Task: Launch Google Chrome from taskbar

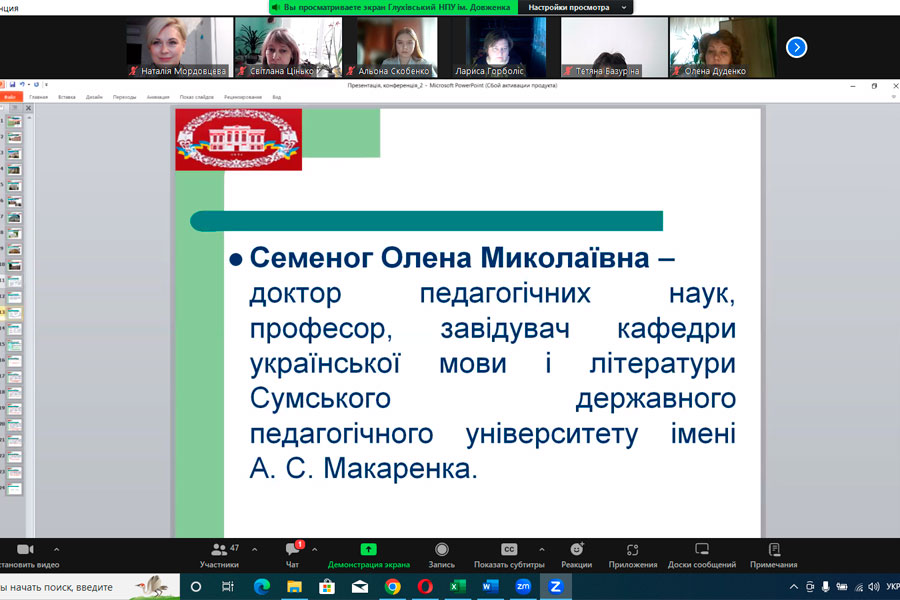Action: 393,587
